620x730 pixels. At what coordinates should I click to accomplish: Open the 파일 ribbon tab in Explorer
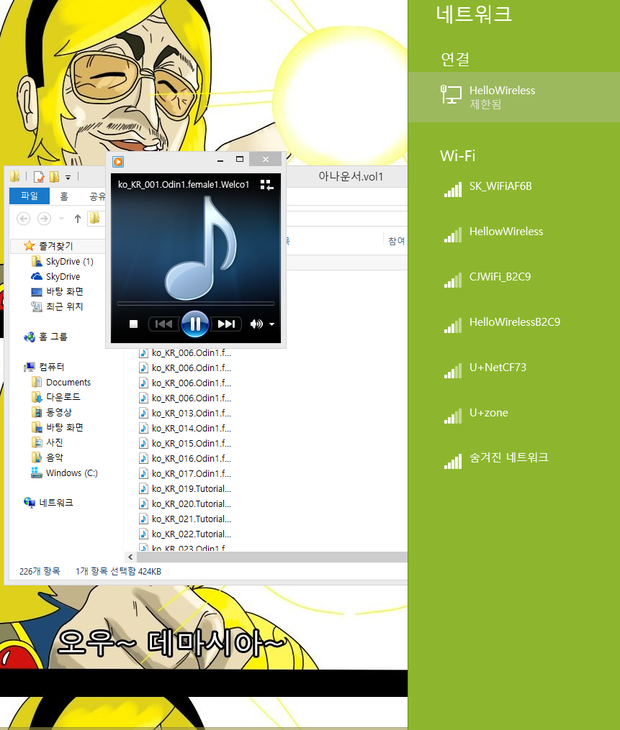tap(29, 196)
